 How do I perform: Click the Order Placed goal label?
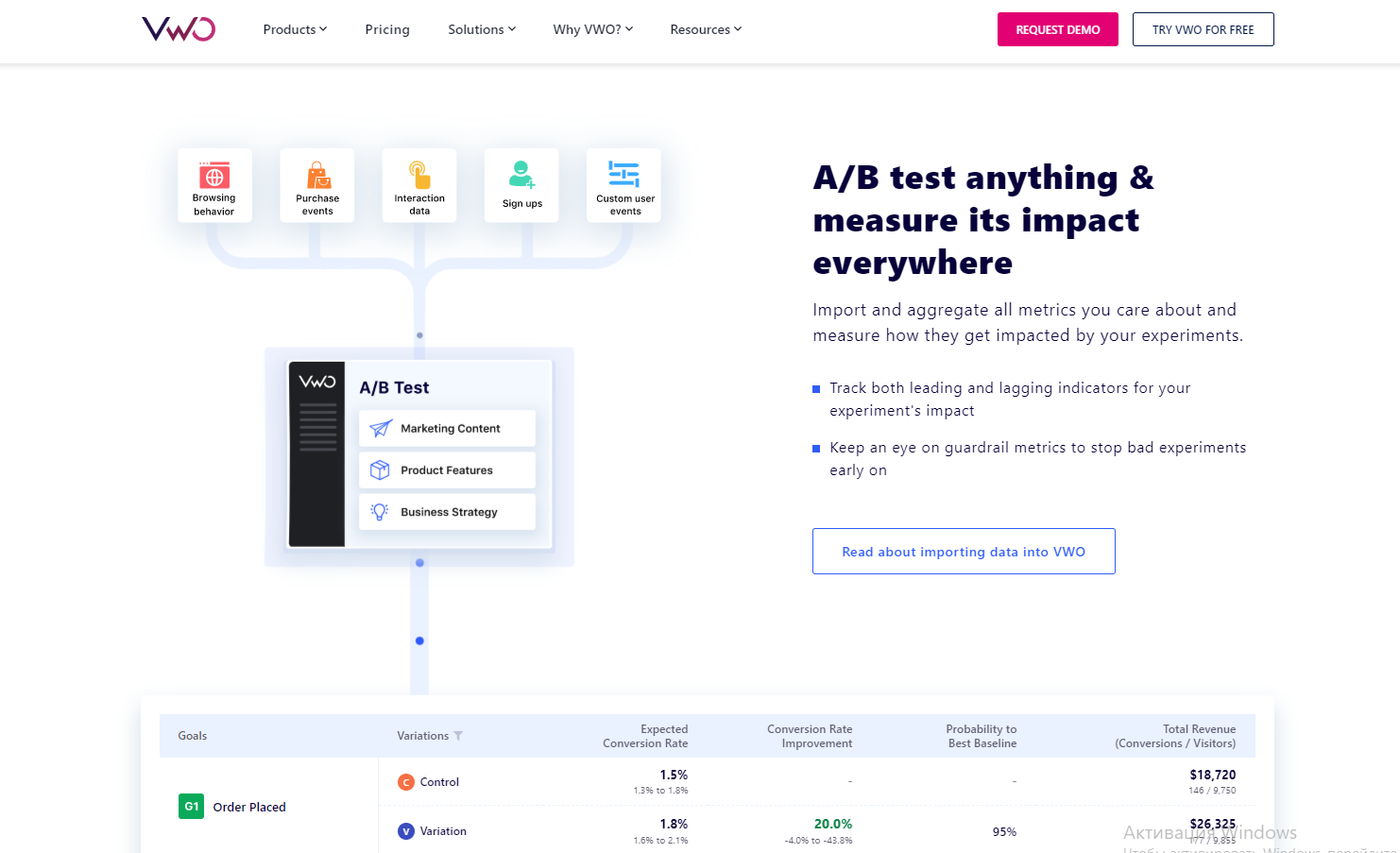[x=249, y=807]
